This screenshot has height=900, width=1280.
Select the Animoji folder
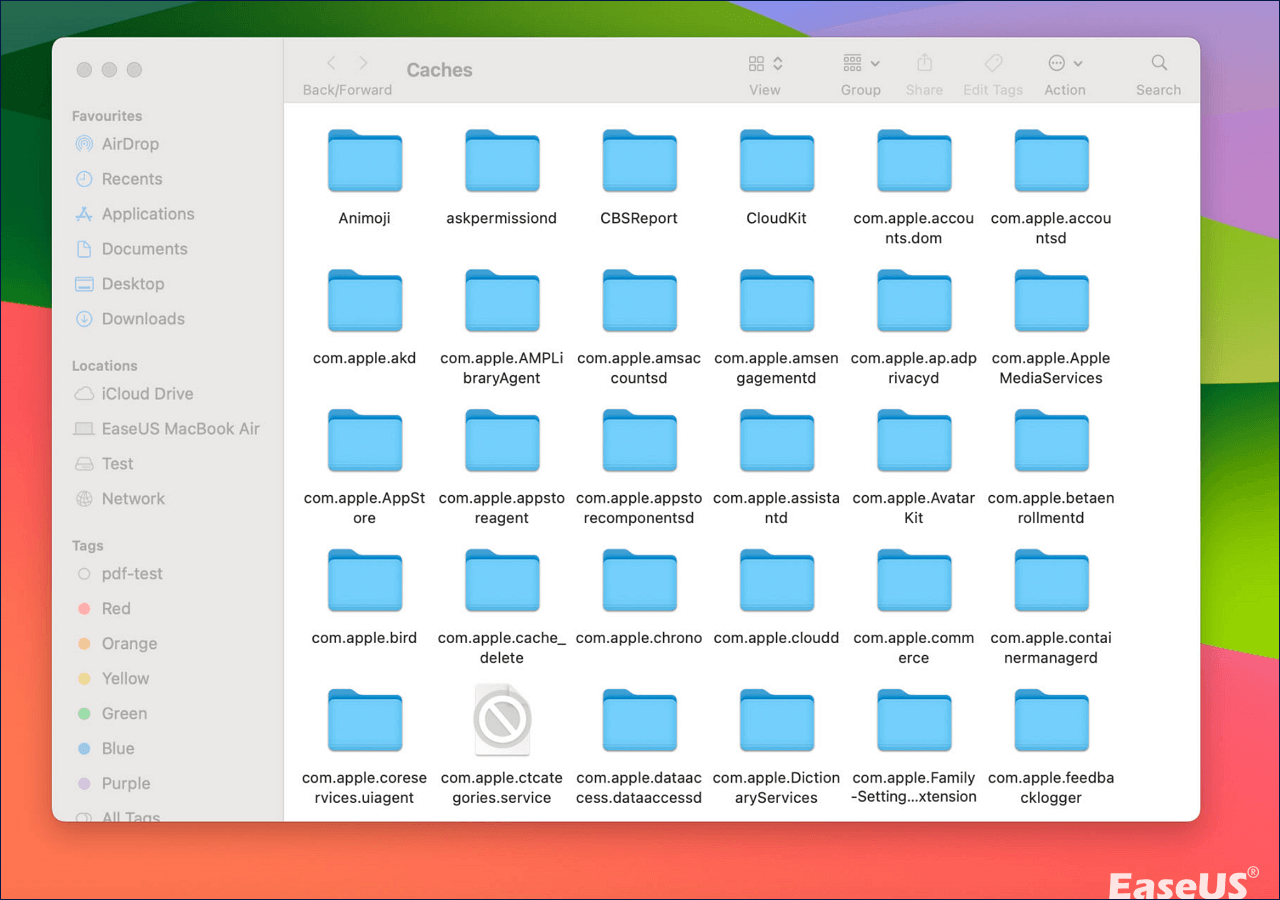[365, 162]
